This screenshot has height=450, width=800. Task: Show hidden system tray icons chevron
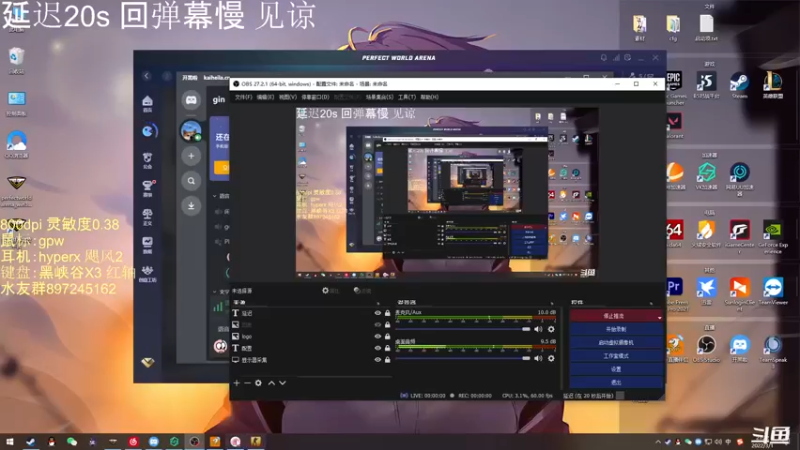[x=658, y=442]
